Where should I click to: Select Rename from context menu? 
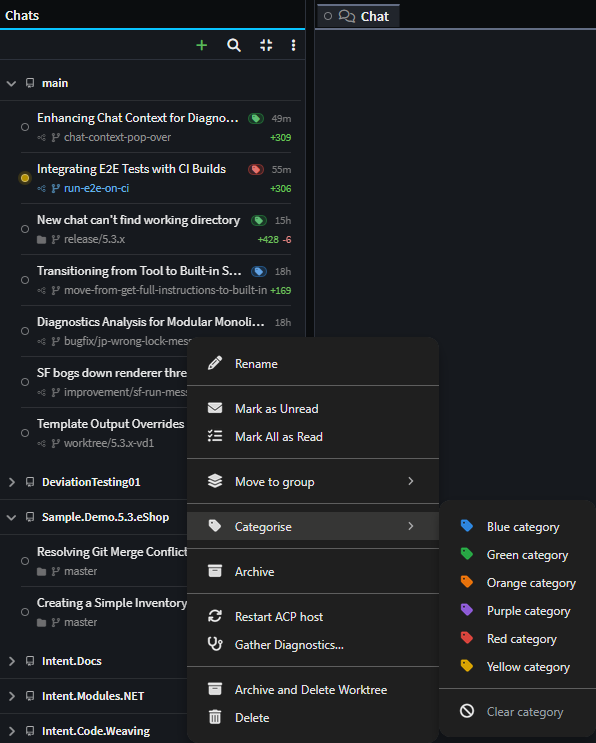[x=313, y=363]
